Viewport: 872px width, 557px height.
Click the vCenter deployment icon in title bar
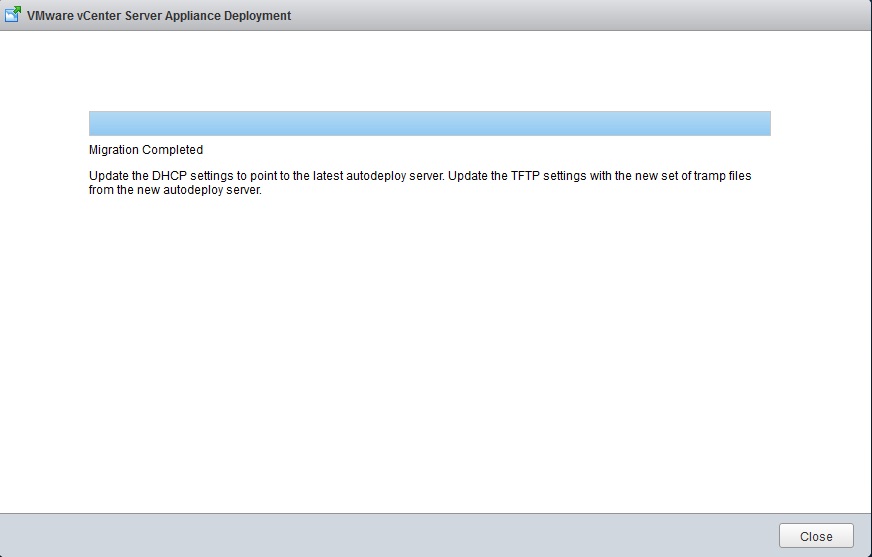[x=13, y=16]
